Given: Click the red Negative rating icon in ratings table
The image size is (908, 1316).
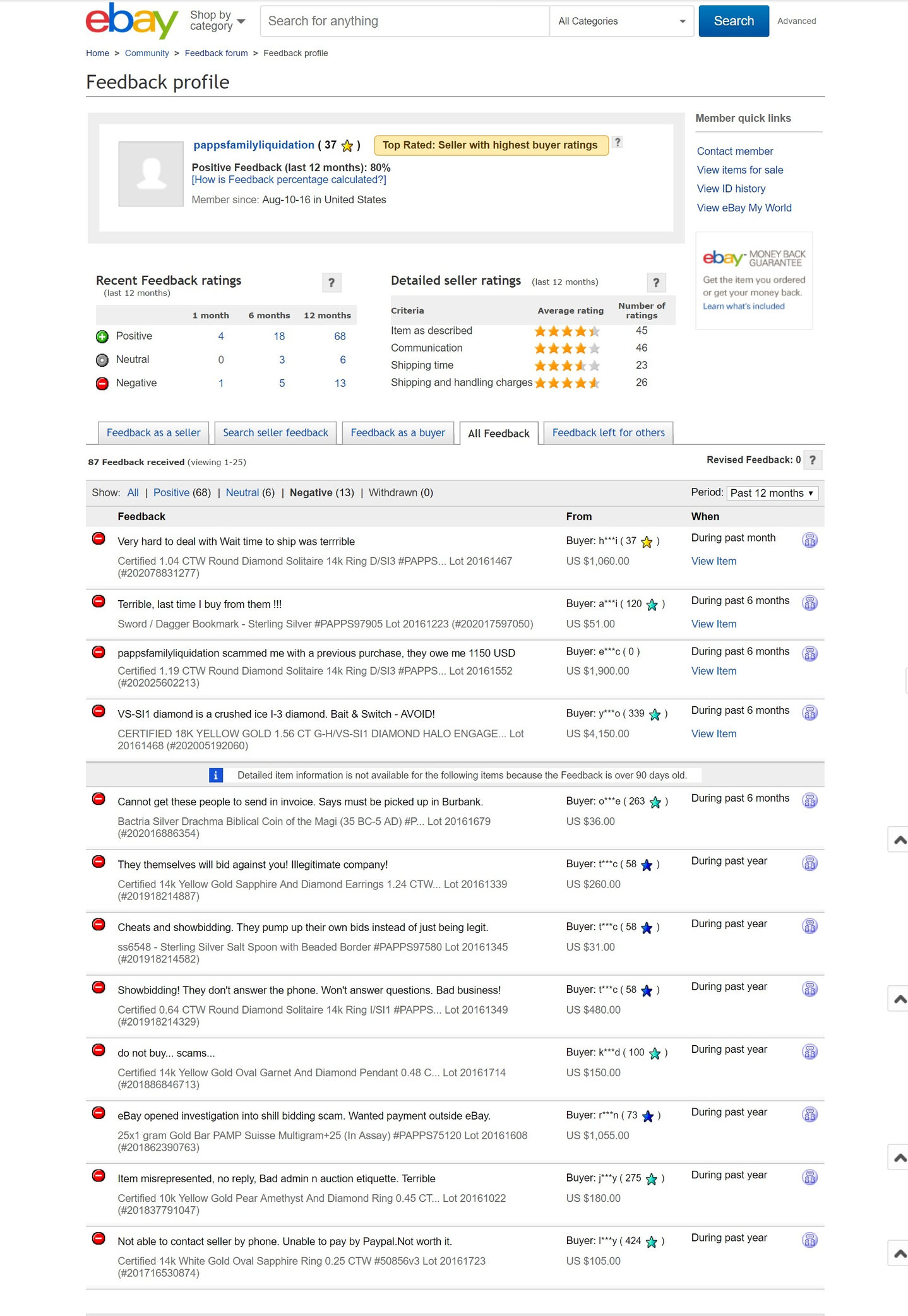Looking at the screenshot, I should 102,383.
